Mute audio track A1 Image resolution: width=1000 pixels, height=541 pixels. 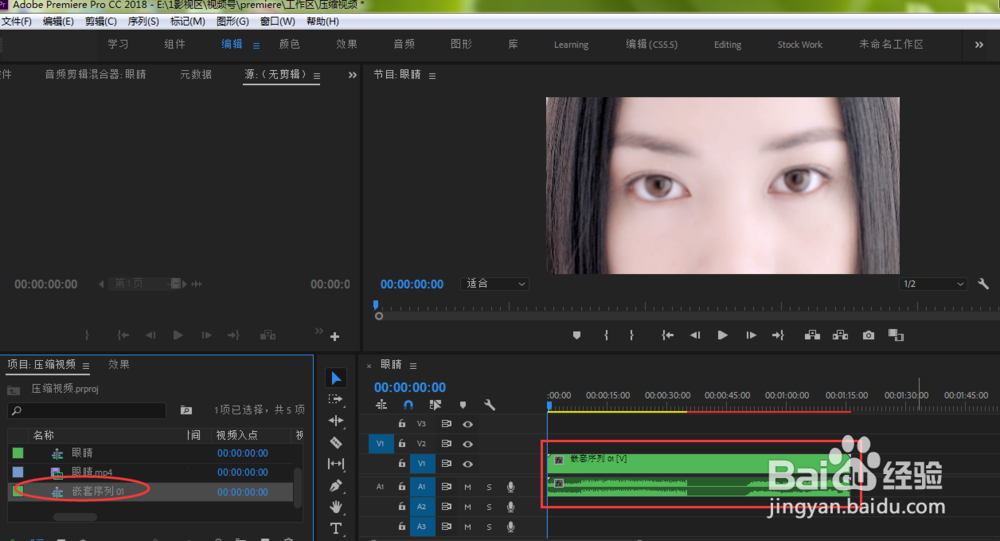pyautogui.click(x=467, y=487)
